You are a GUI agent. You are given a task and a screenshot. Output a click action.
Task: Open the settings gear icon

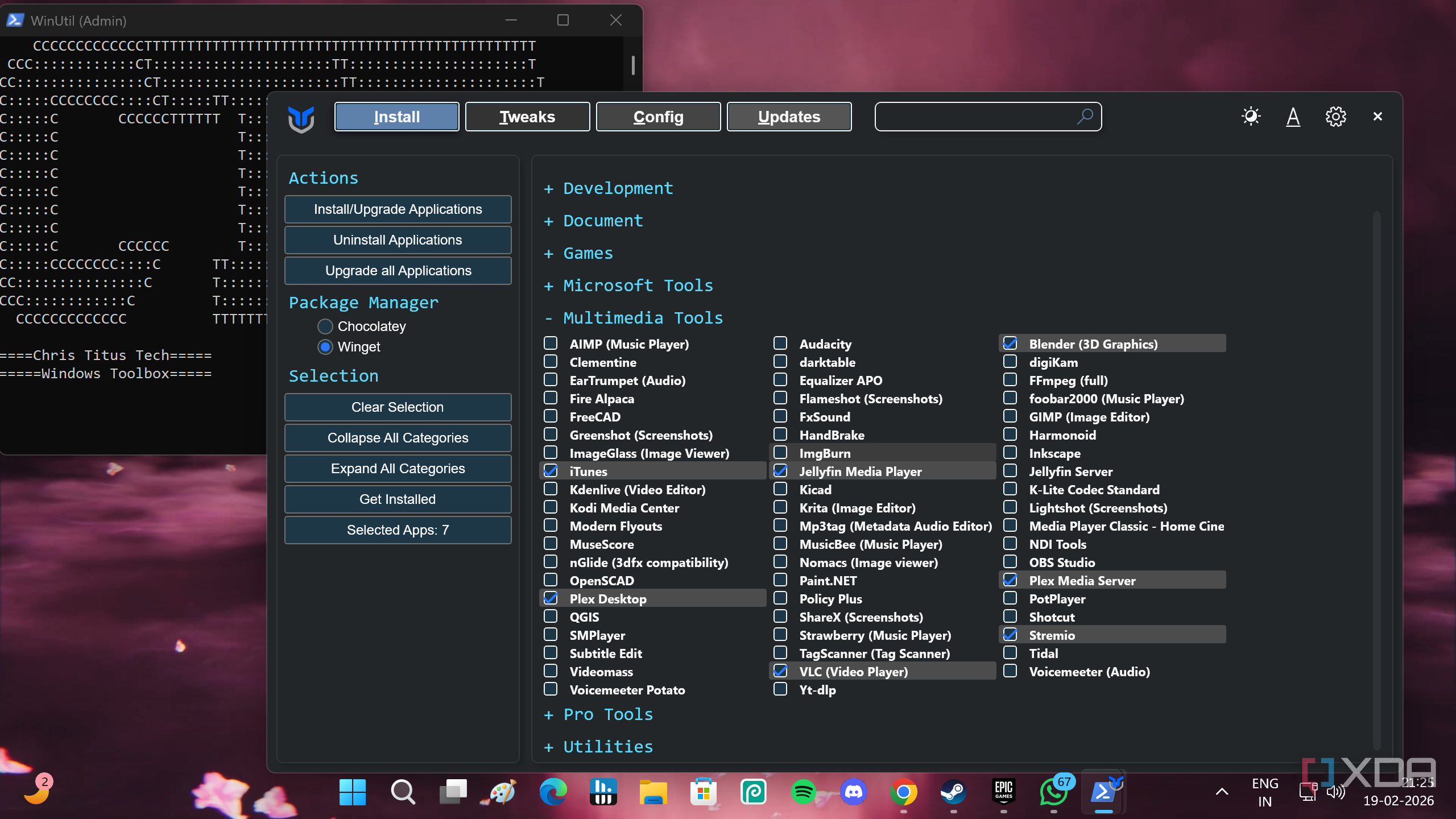(1335, 117)
